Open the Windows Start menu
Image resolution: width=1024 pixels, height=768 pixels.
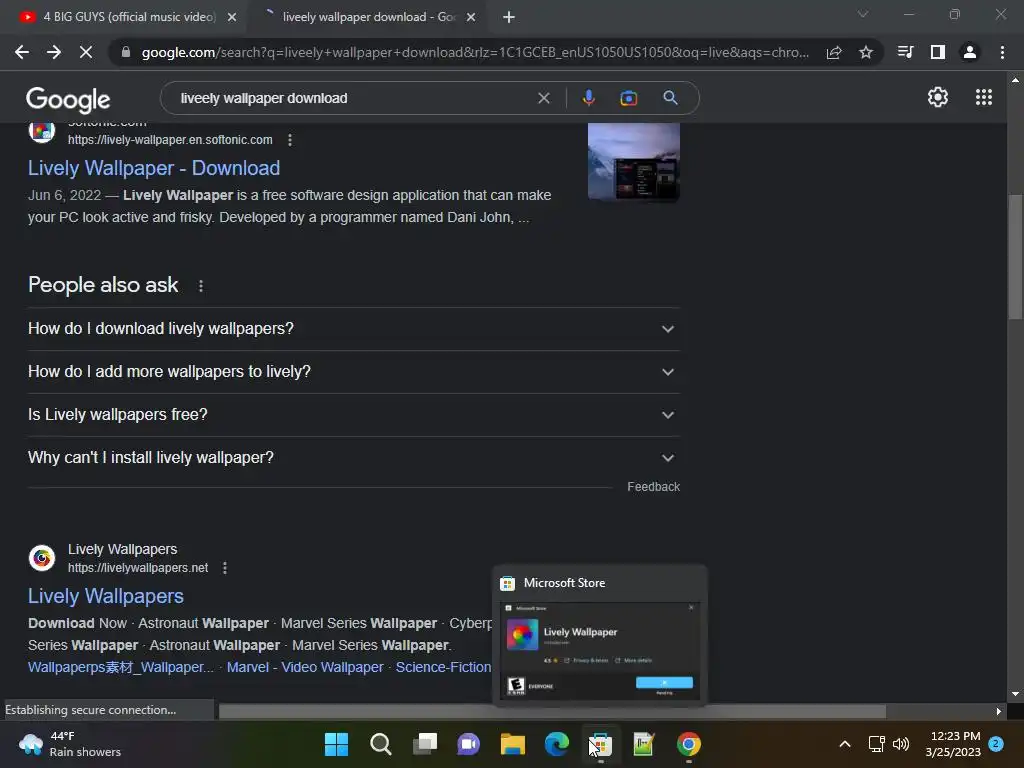tap(336, 744)
